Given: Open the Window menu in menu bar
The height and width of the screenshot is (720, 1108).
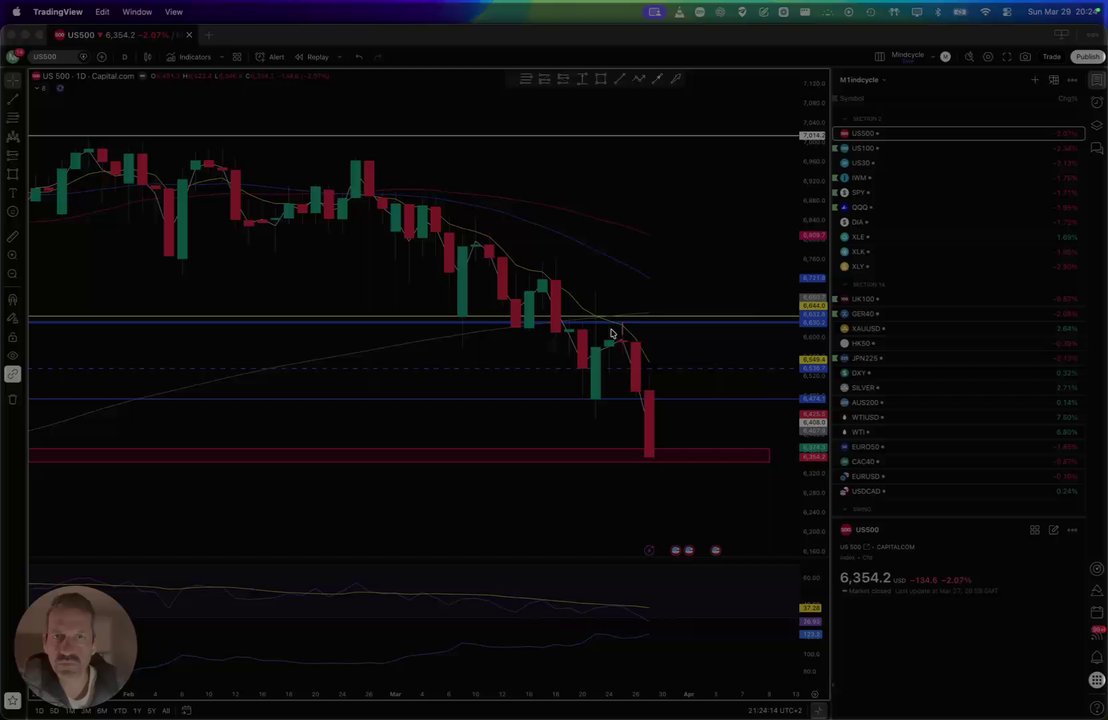Looking at the screenshot, I should (x=137, y=12).
